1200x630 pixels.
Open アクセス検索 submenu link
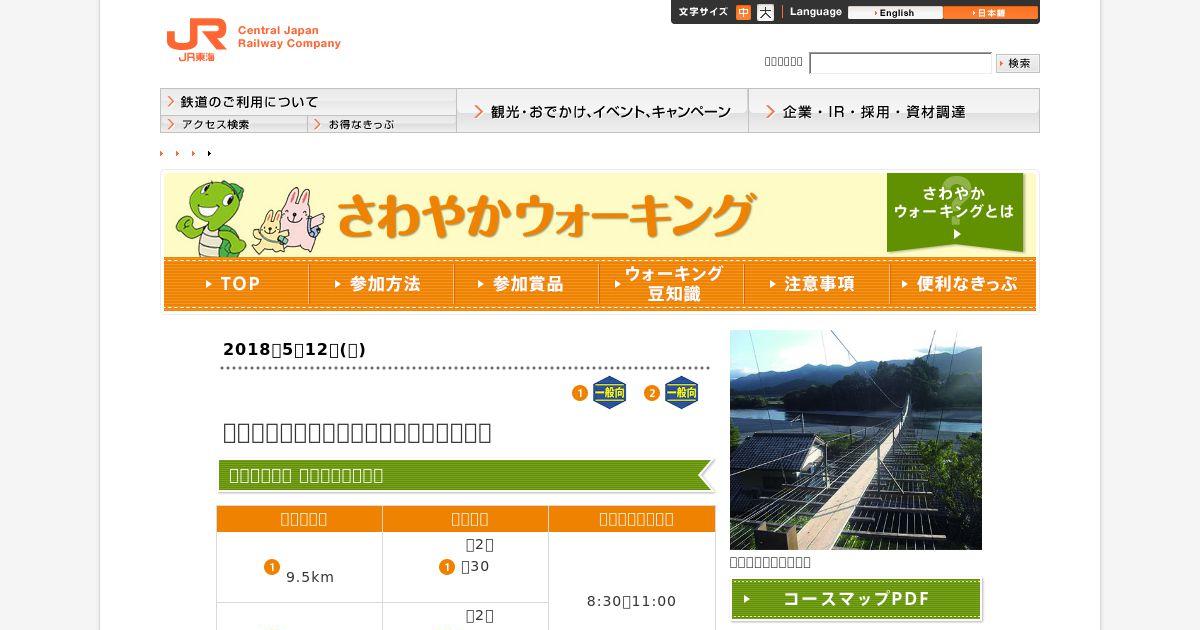click(x=234, y=124)
